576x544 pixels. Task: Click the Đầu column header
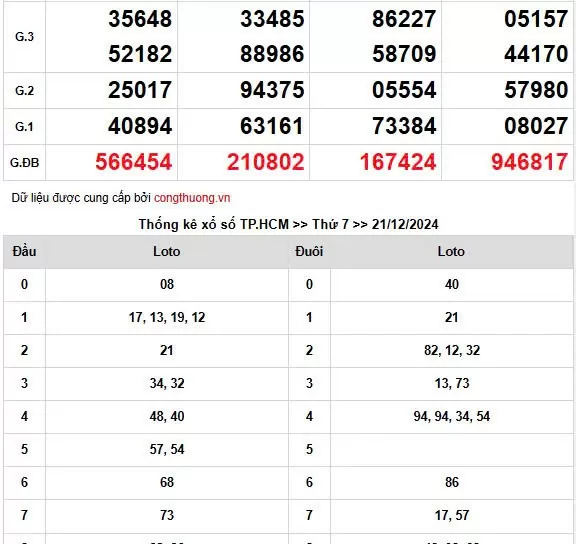click(x=24, y=252)
